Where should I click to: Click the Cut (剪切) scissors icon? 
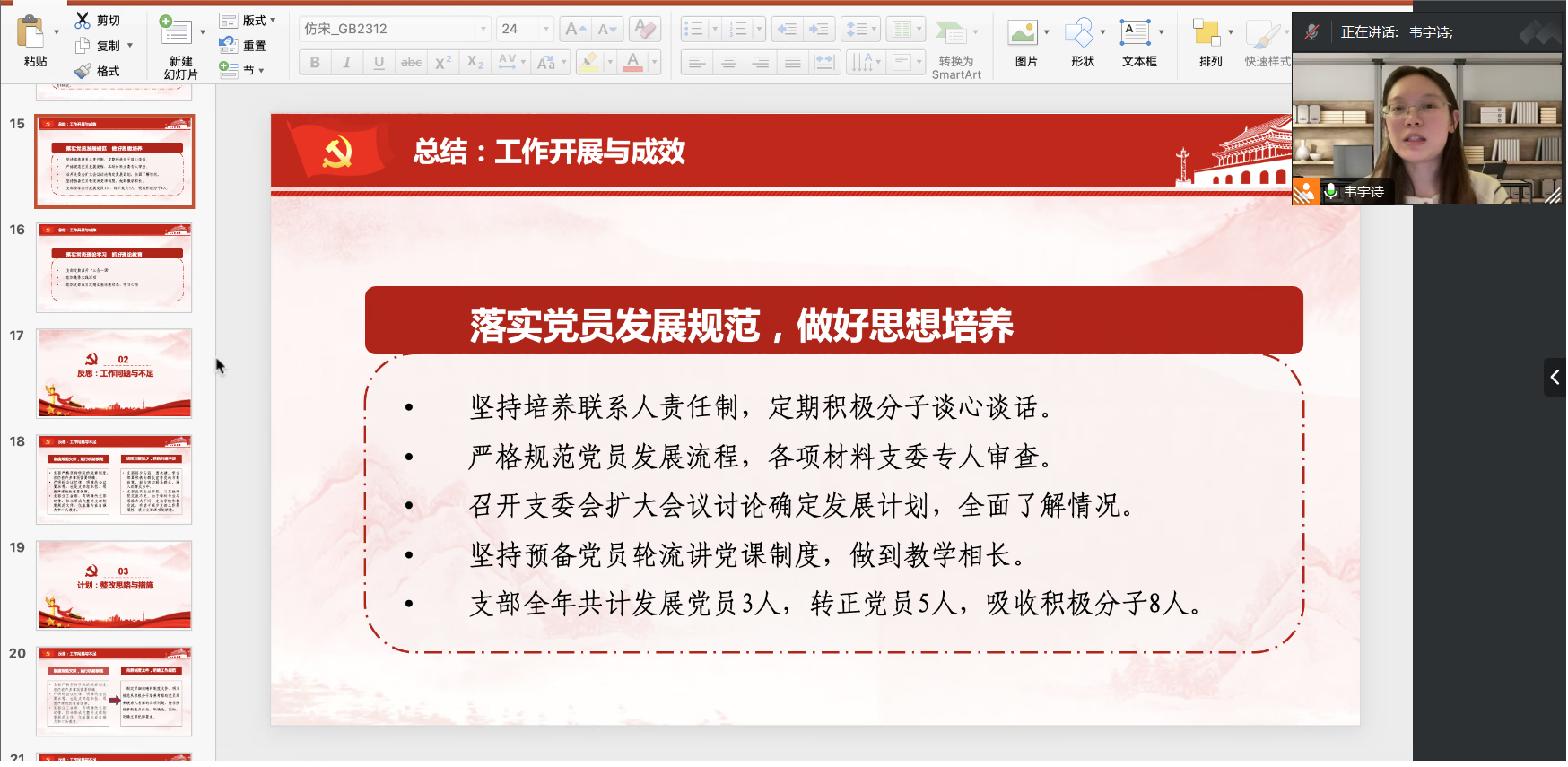click(83, 20)
